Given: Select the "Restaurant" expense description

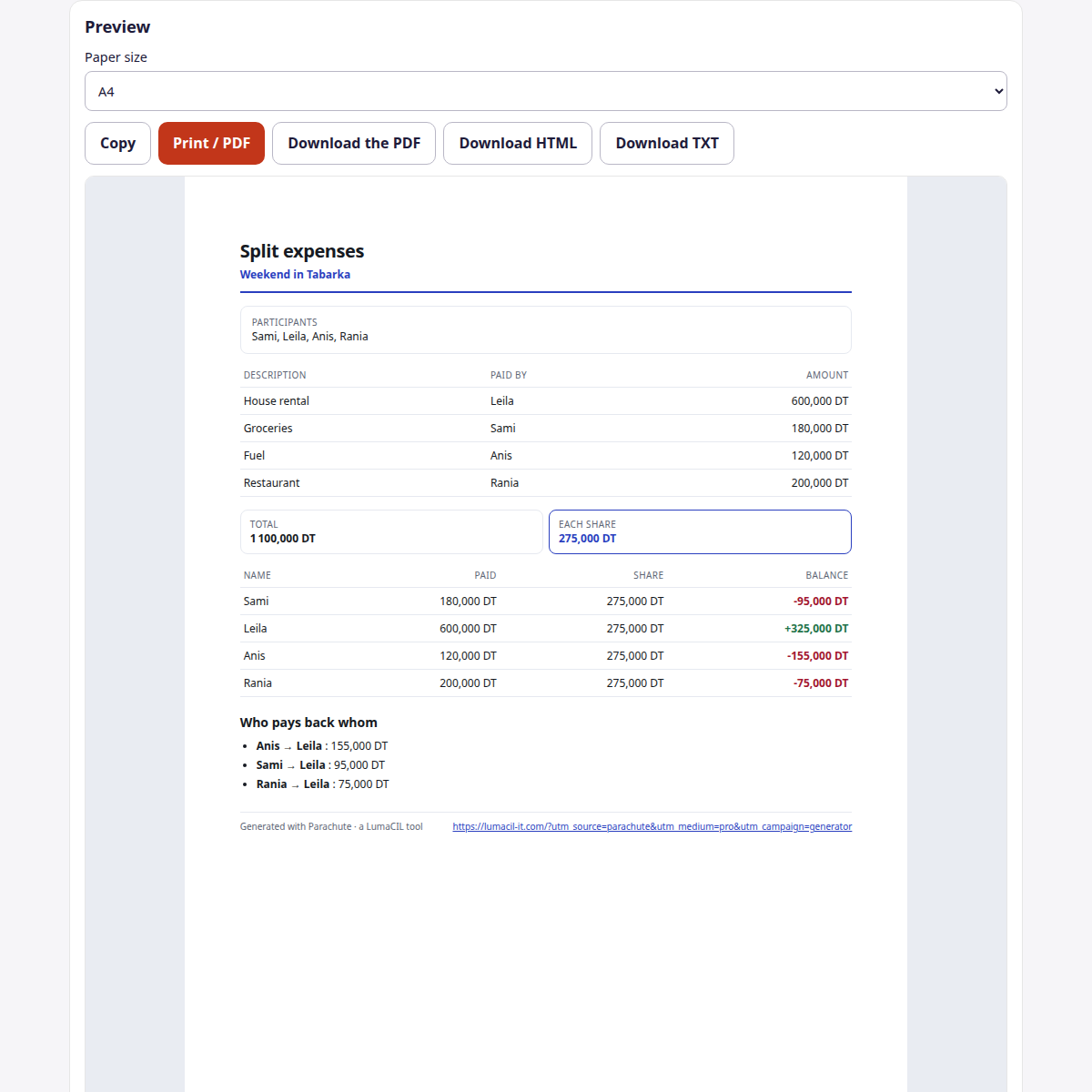Looking at the screenshot, I should pos(272,482).
